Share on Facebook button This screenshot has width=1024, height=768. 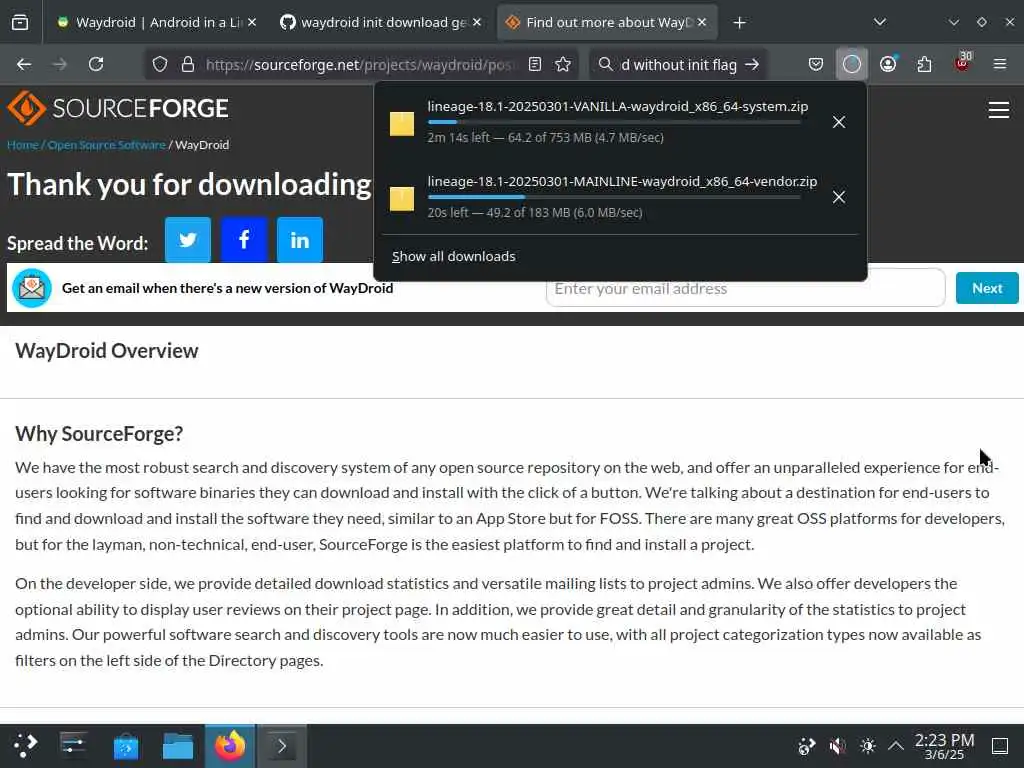coord(244,240)
